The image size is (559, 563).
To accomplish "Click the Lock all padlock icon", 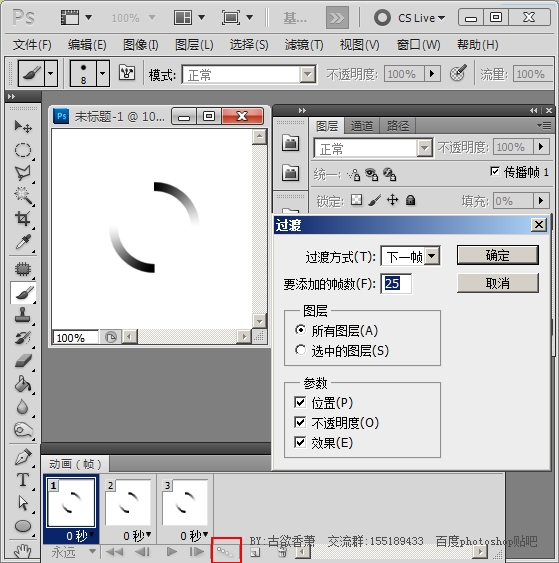I will [x=410, y=200].
